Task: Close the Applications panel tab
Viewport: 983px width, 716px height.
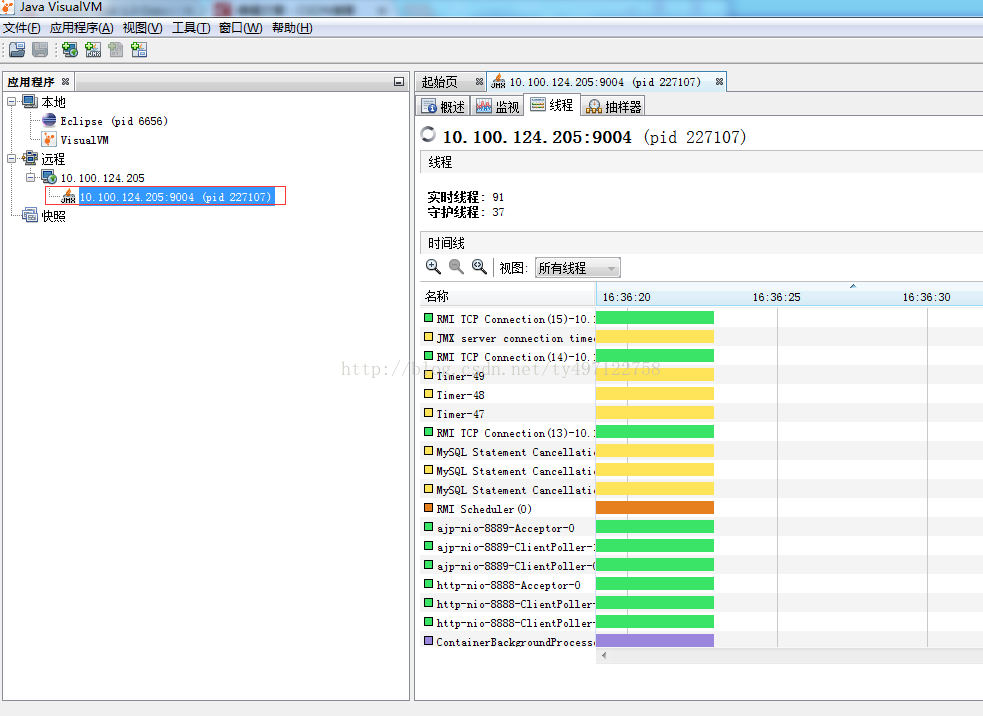Action: (65, 82)
